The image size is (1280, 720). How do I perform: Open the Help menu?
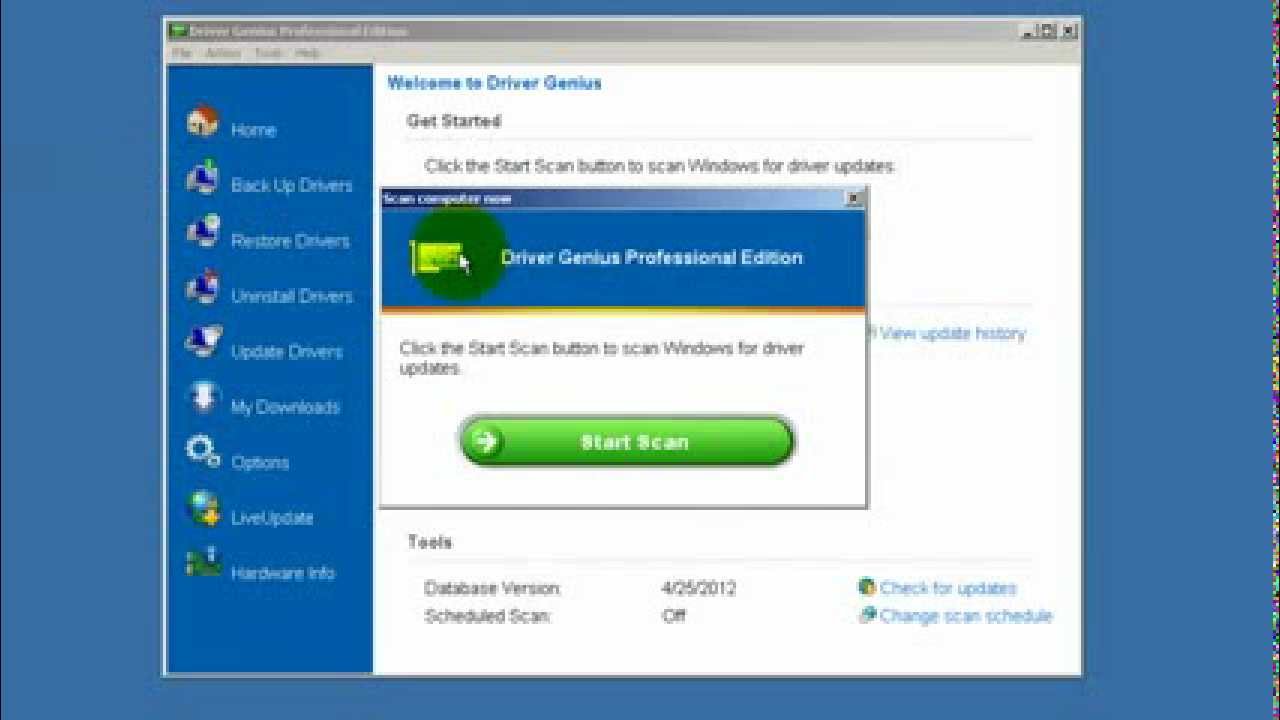307,53
